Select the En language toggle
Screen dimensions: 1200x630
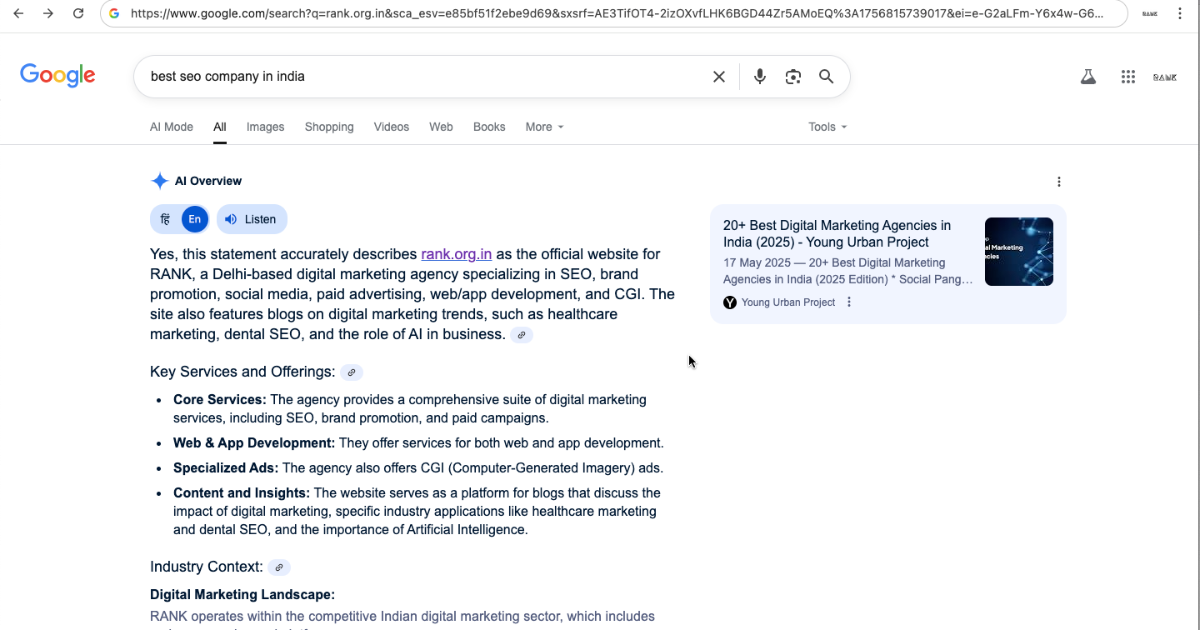click(194, 219)
